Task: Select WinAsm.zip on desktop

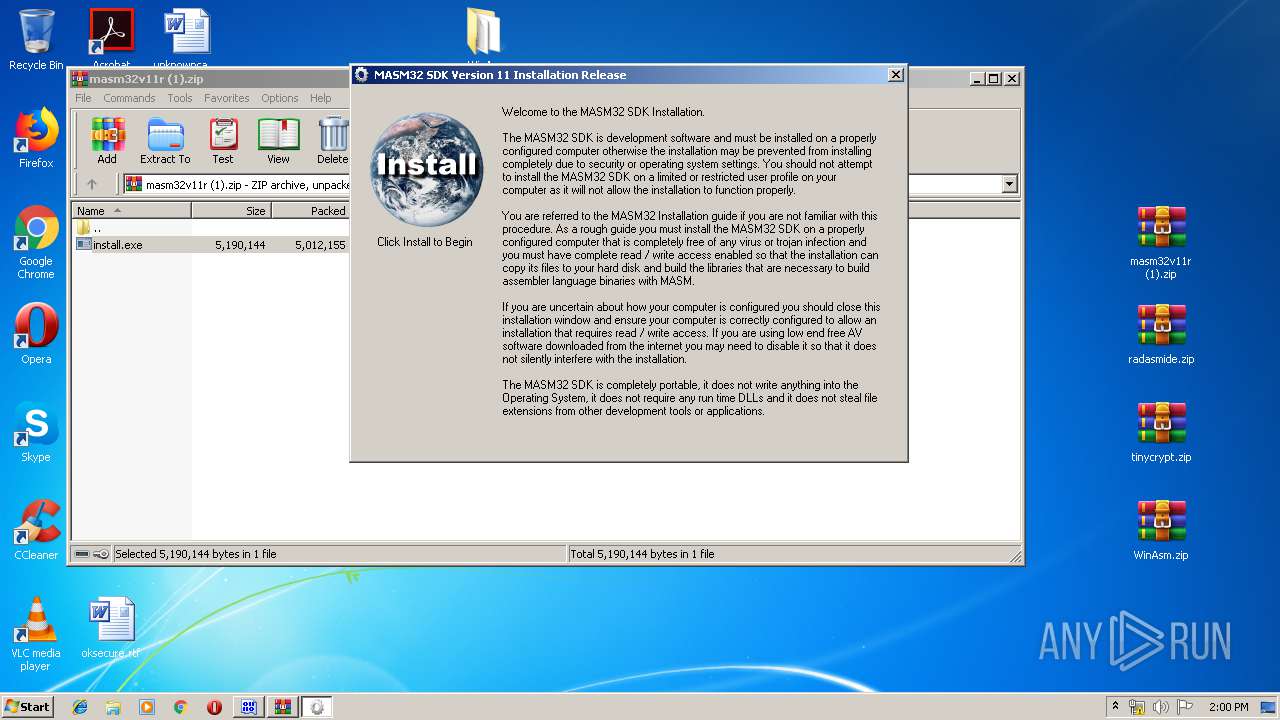Action: 1160,530
